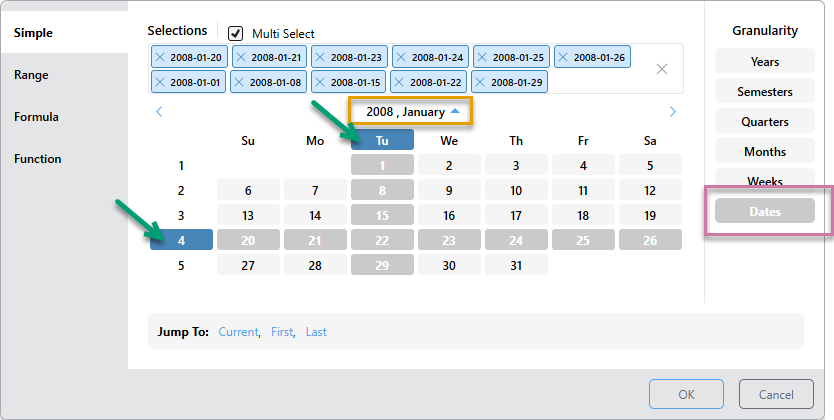Open the 2008, January month dropdown
This screenshot has width=834, height=420.
pyautogui.click(x=410, y=112)
